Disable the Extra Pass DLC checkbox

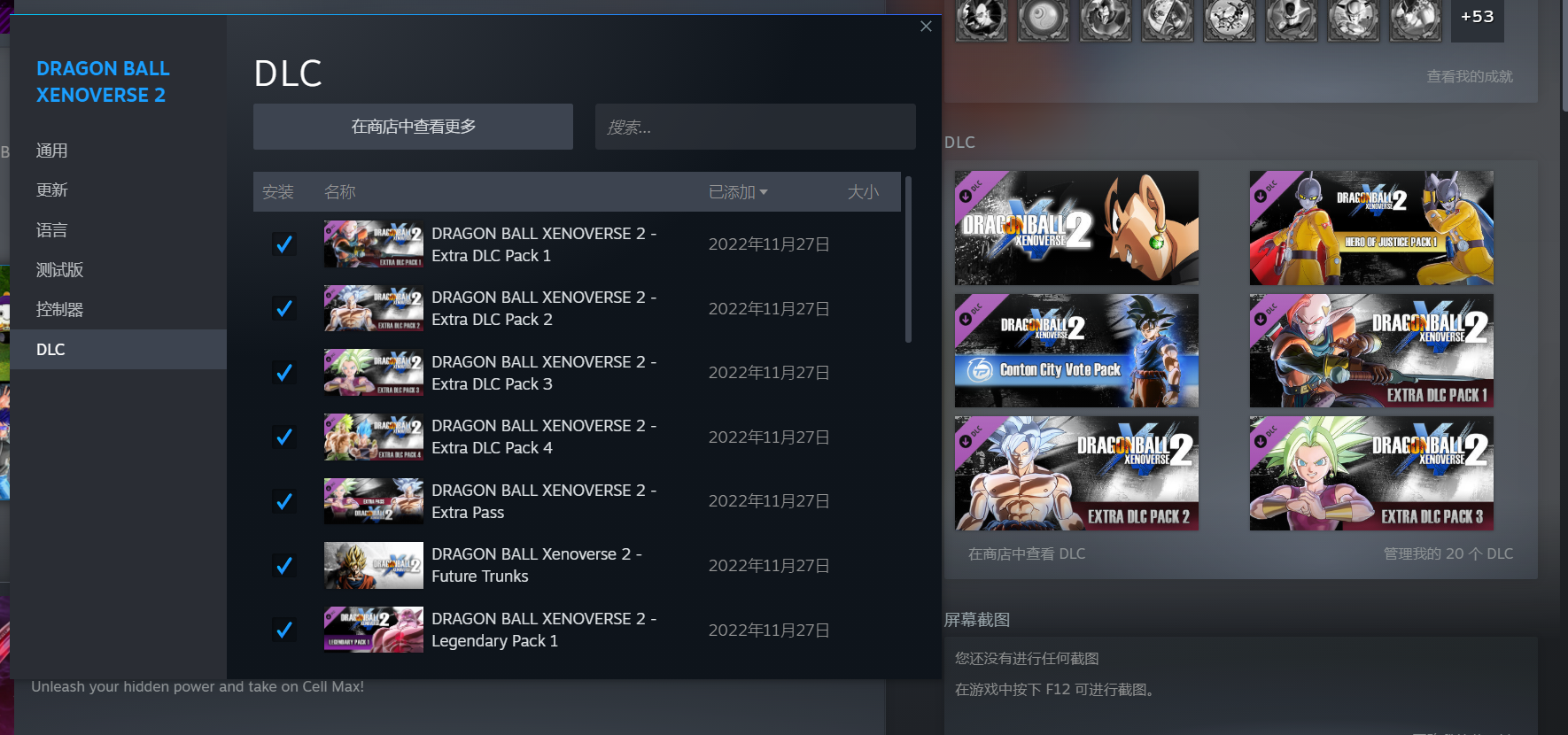pyautogui.click(x=284, y=501)
